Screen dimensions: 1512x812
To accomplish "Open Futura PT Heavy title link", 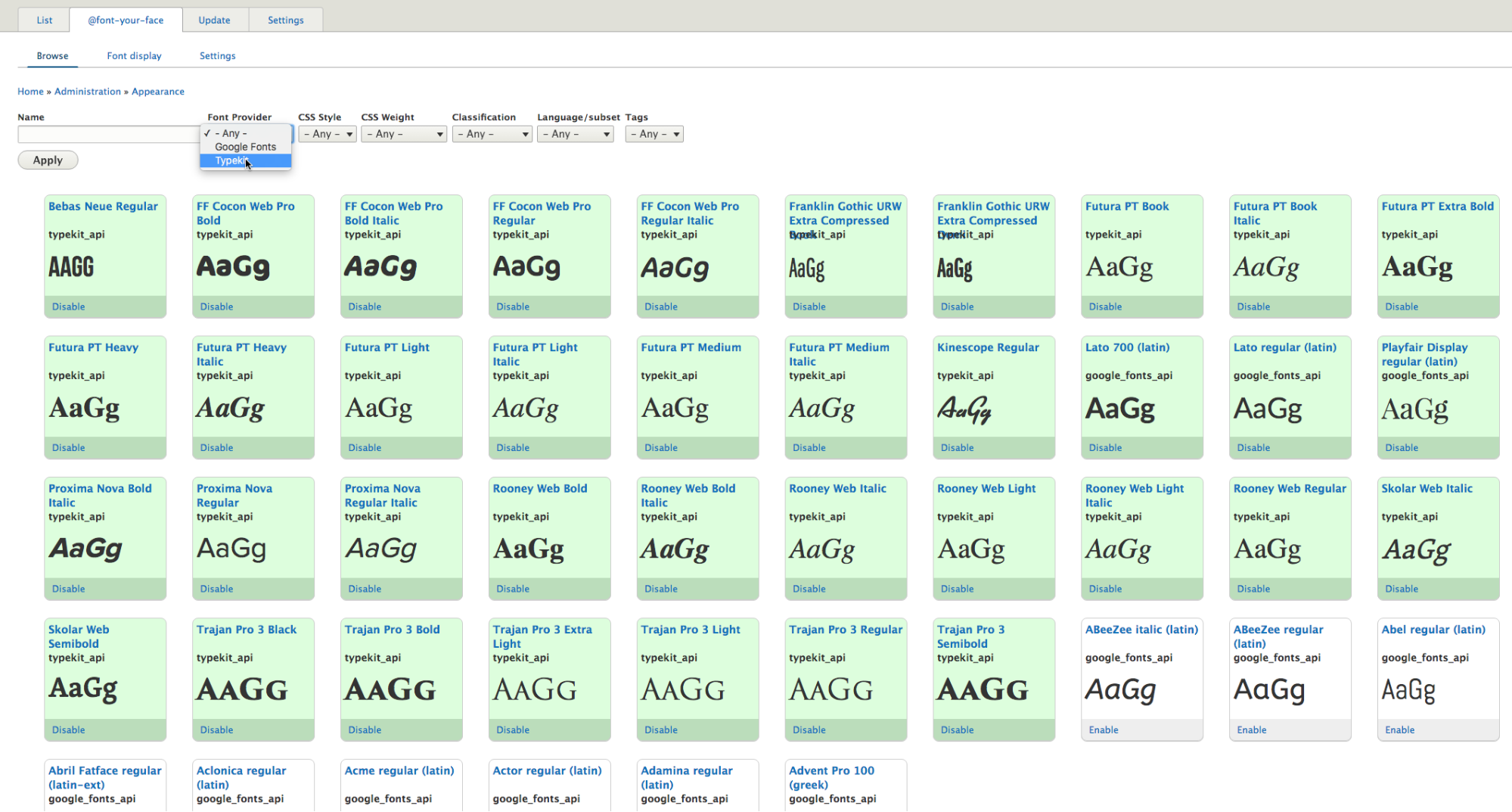I will tap(93, 347).
